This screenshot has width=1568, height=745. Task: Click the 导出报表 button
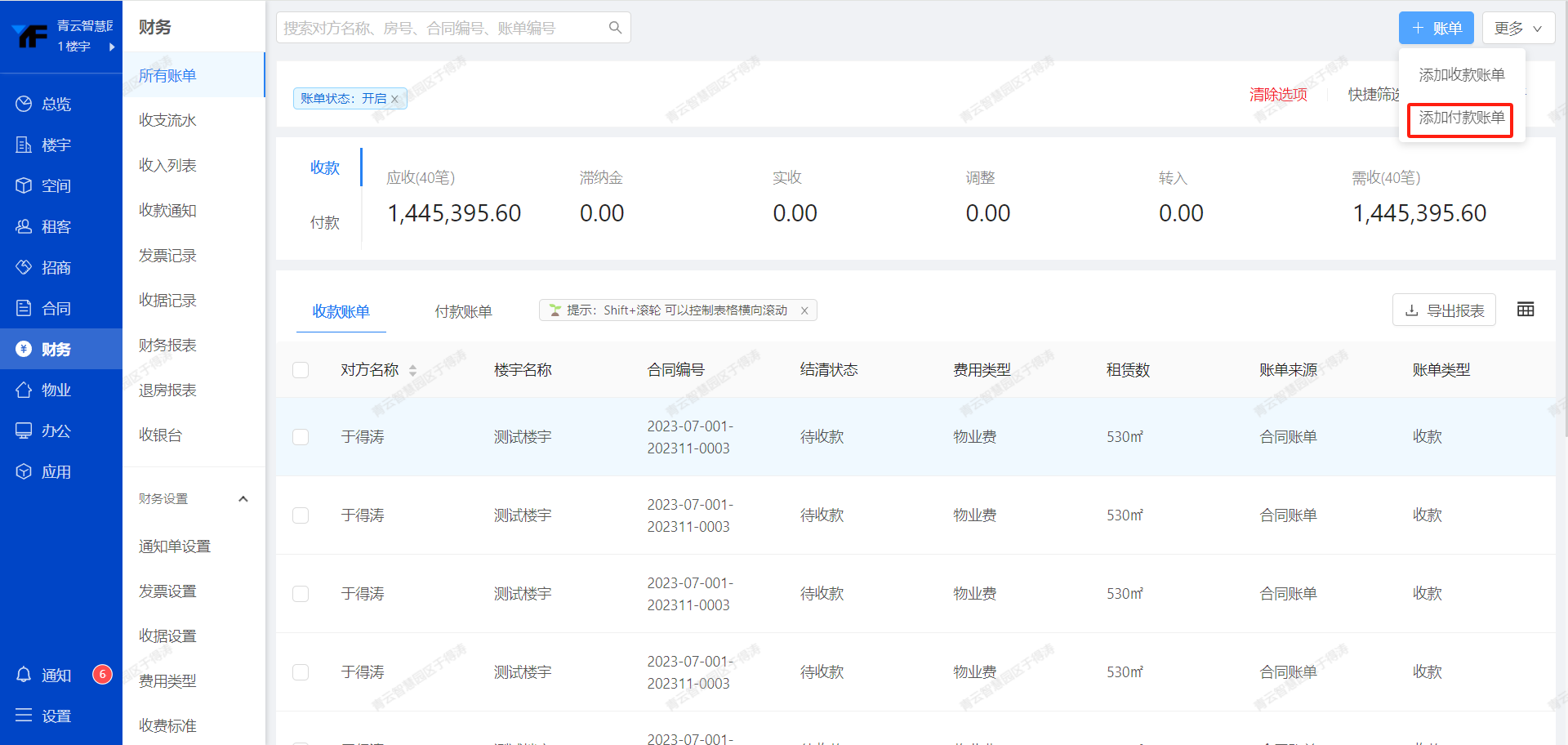point(1443,310)
